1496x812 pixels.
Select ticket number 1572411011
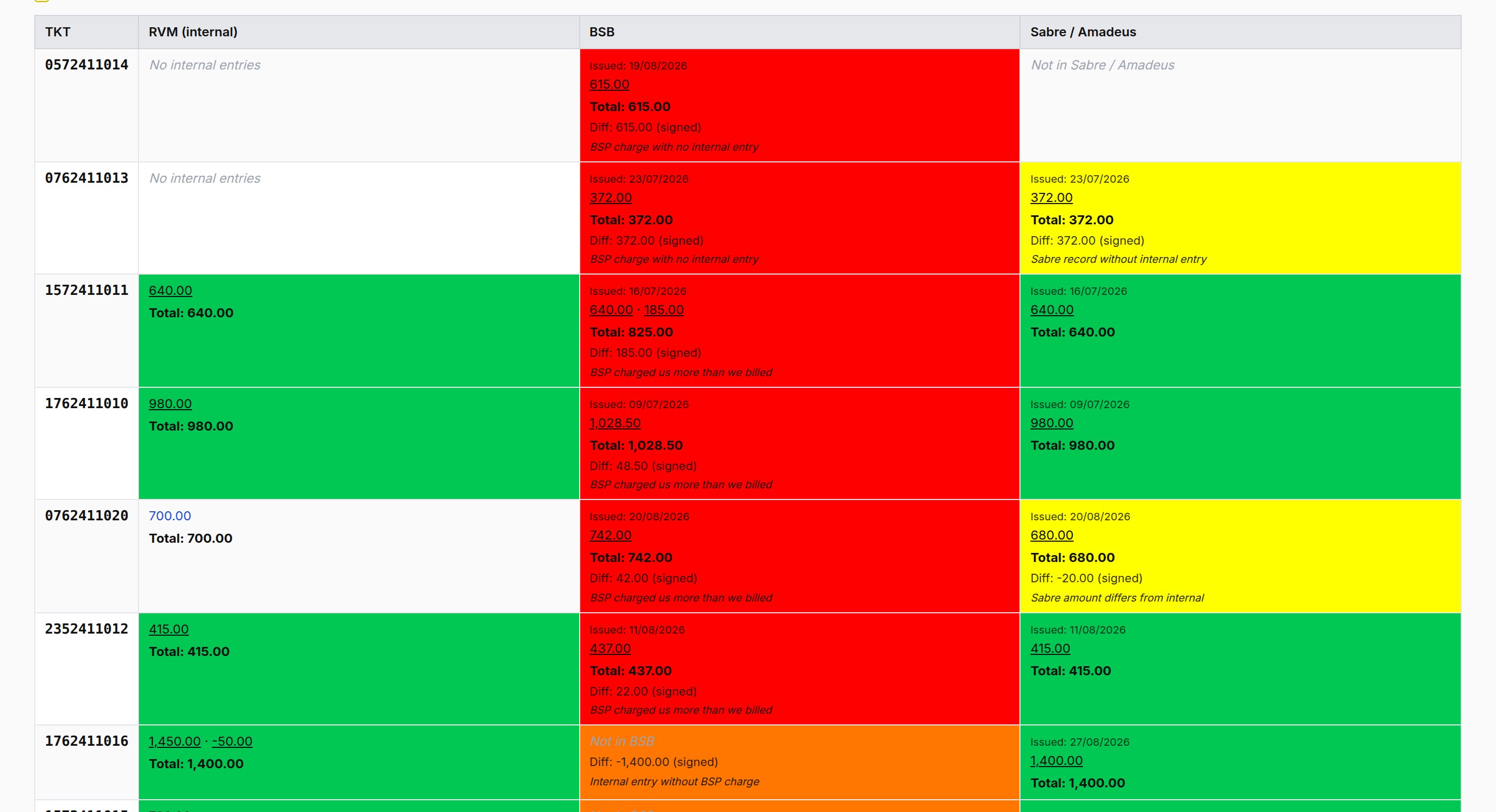[87, 290]
